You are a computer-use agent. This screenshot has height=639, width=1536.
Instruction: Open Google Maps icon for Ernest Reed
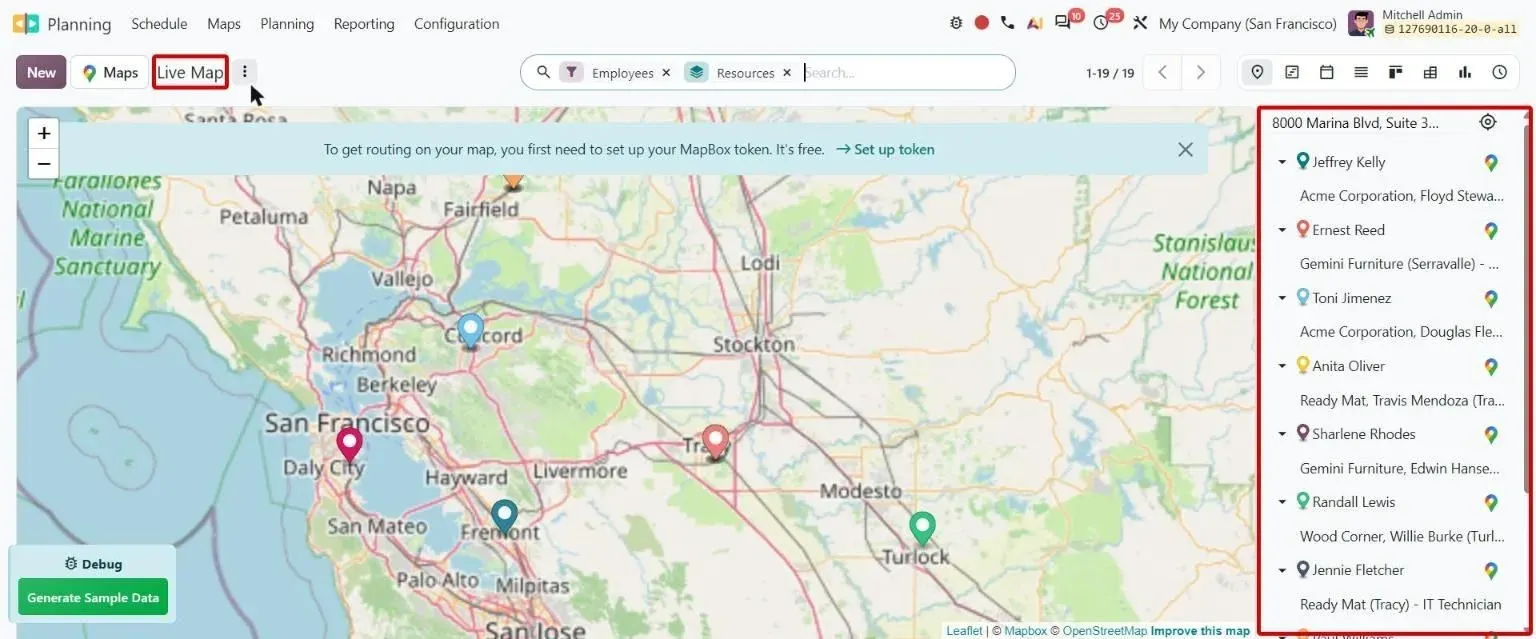point(1491,230)
